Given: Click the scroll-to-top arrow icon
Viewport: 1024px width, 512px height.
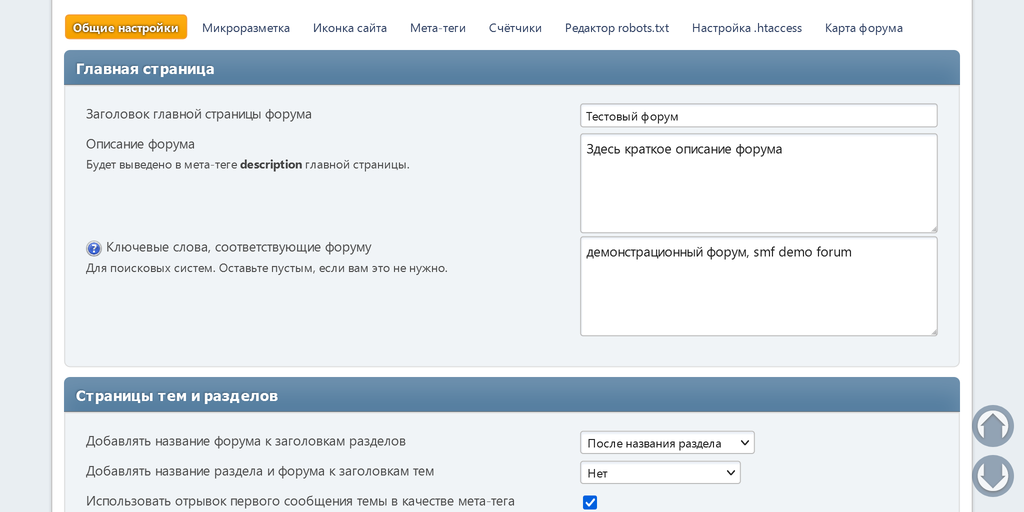Looking at the screenshot, I should point(992,426).
